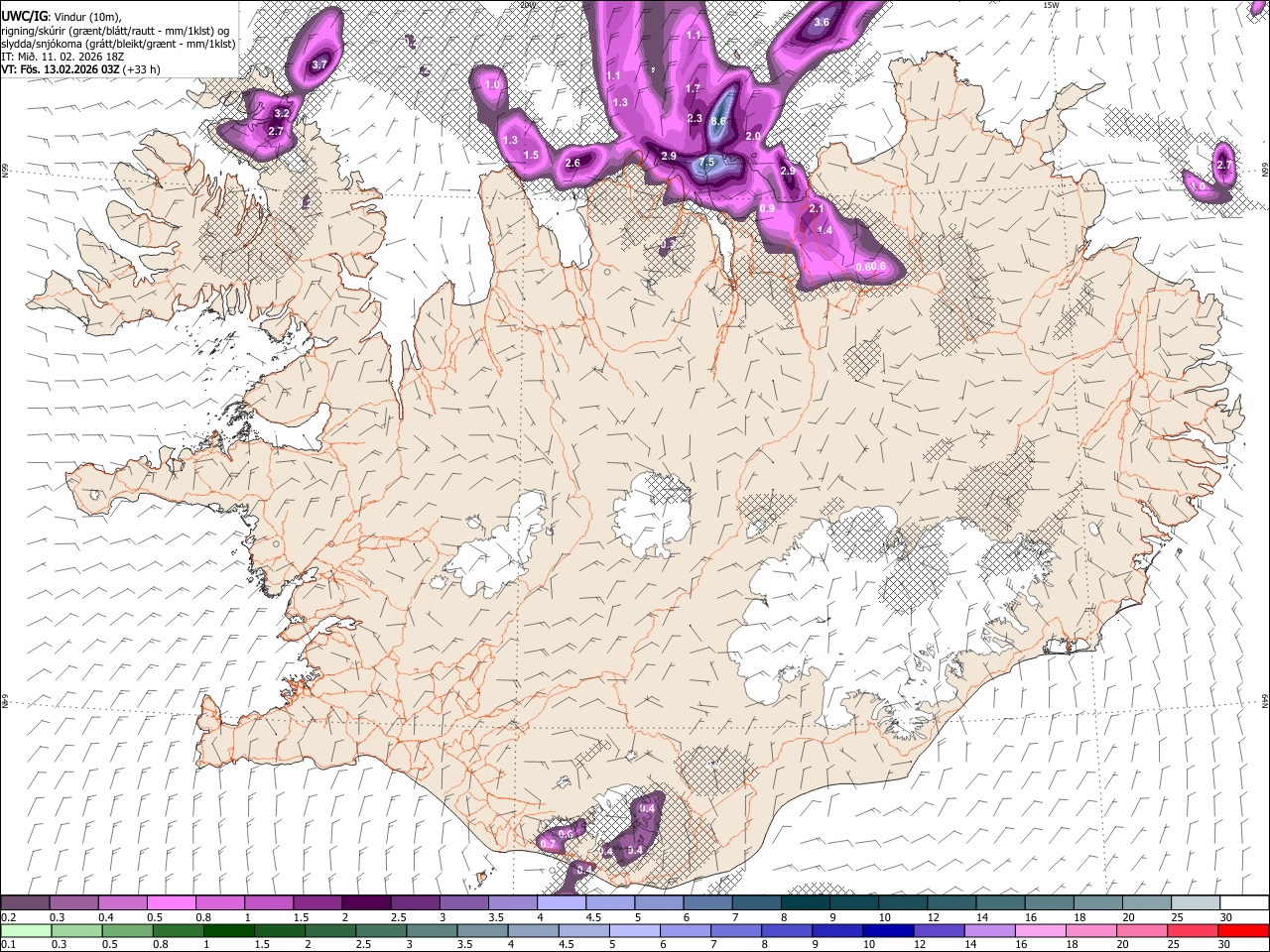Click the 1.7 precipitation value label
Screen dimensions: 1270x952
click(x=694, y=88)
